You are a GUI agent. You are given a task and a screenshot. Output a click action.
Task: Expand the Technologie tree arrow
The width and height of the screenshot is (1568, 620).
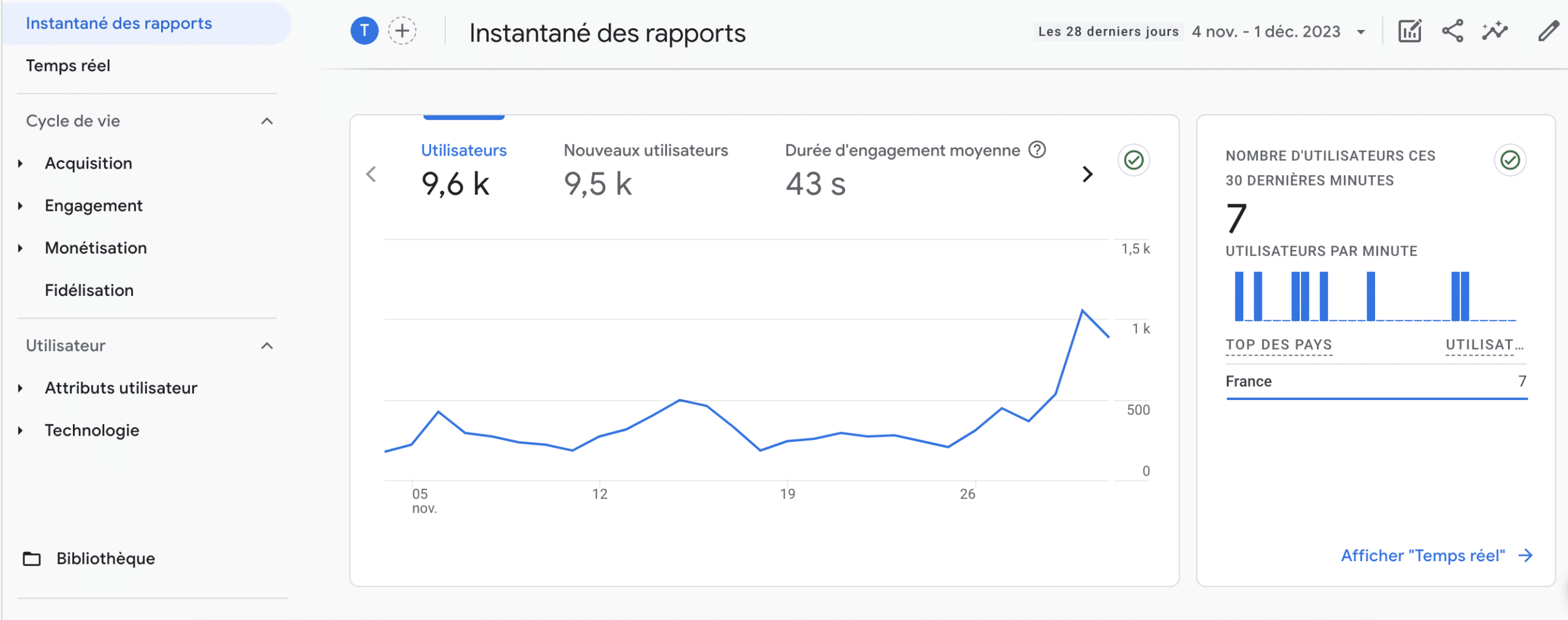(x=20, y=430)
